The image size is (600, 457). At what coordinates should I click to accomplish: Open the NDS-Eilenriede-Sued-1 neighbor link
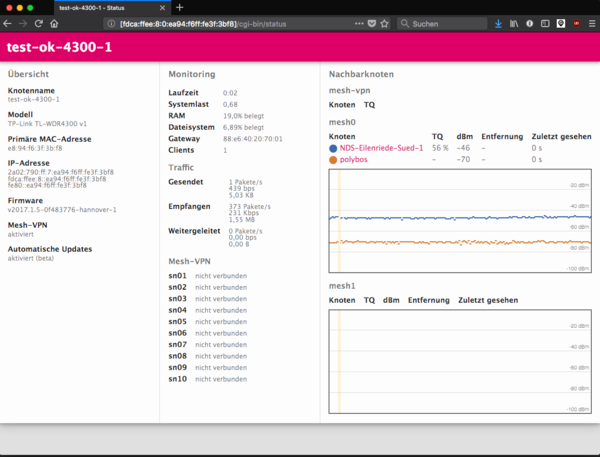382,147
